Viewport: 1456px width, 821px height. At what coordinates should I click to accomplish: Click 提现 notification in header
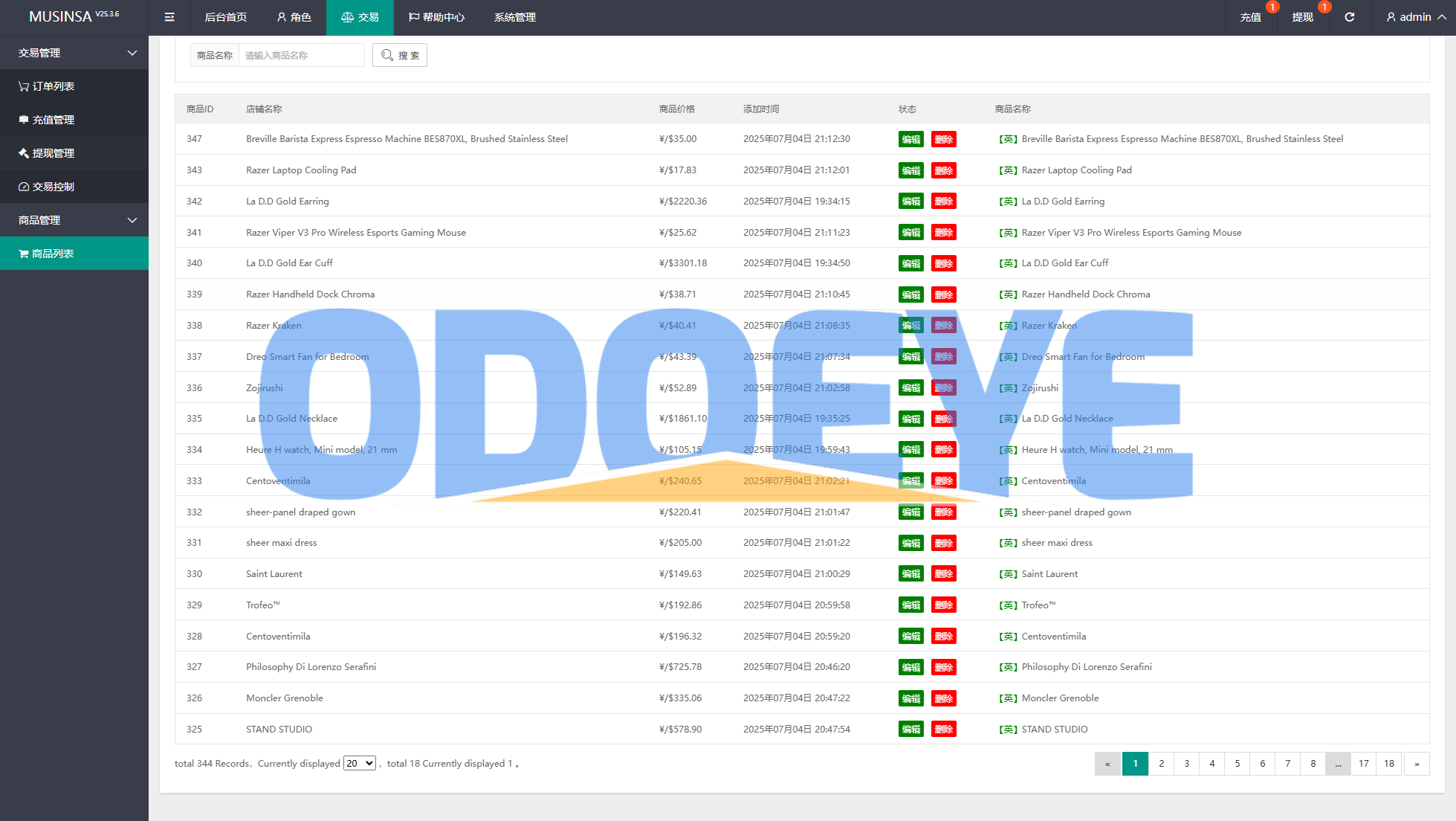point(1302,17)
